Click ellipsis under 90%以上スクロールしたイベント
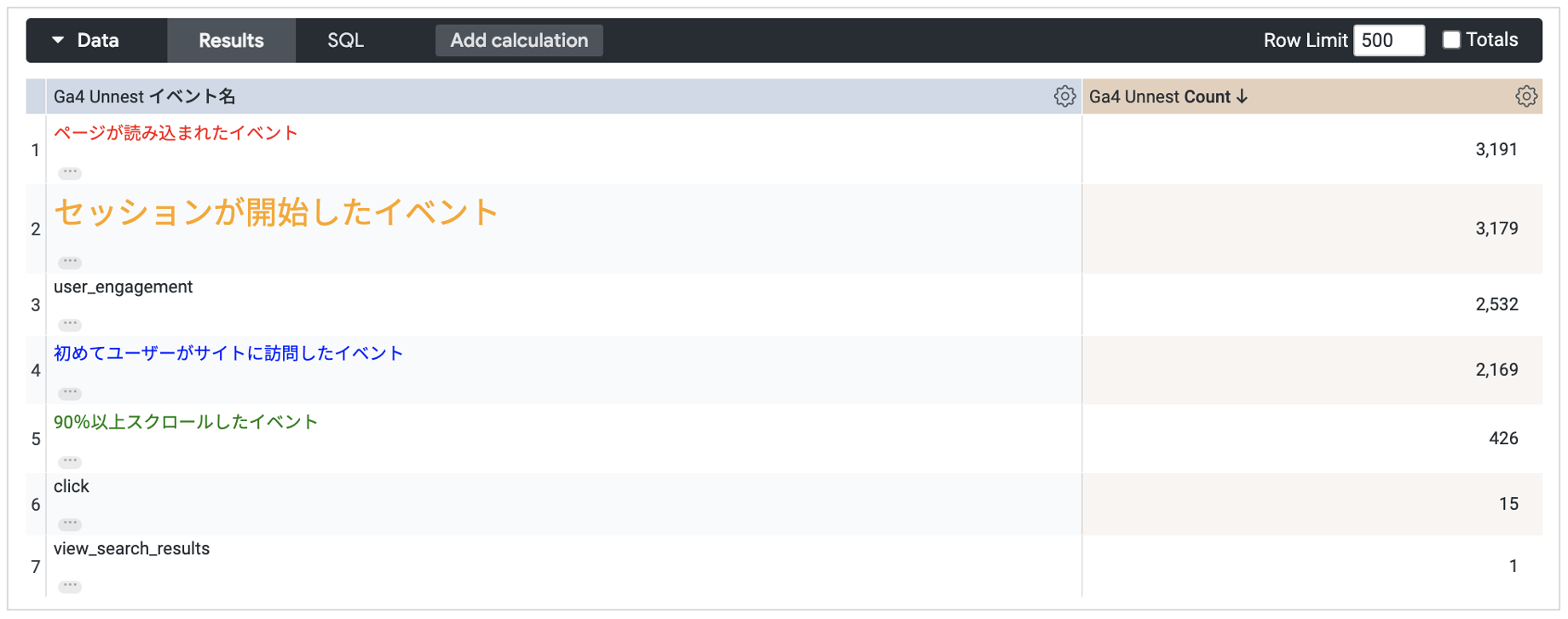 tap(70, 461)
